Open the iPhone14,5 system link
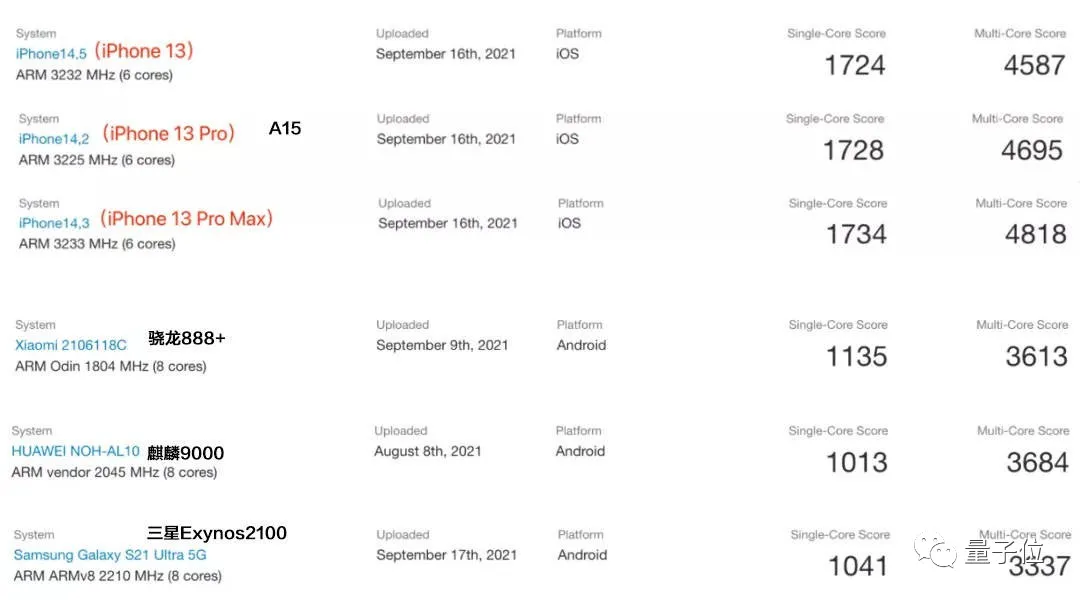 [x=50, y=54]
